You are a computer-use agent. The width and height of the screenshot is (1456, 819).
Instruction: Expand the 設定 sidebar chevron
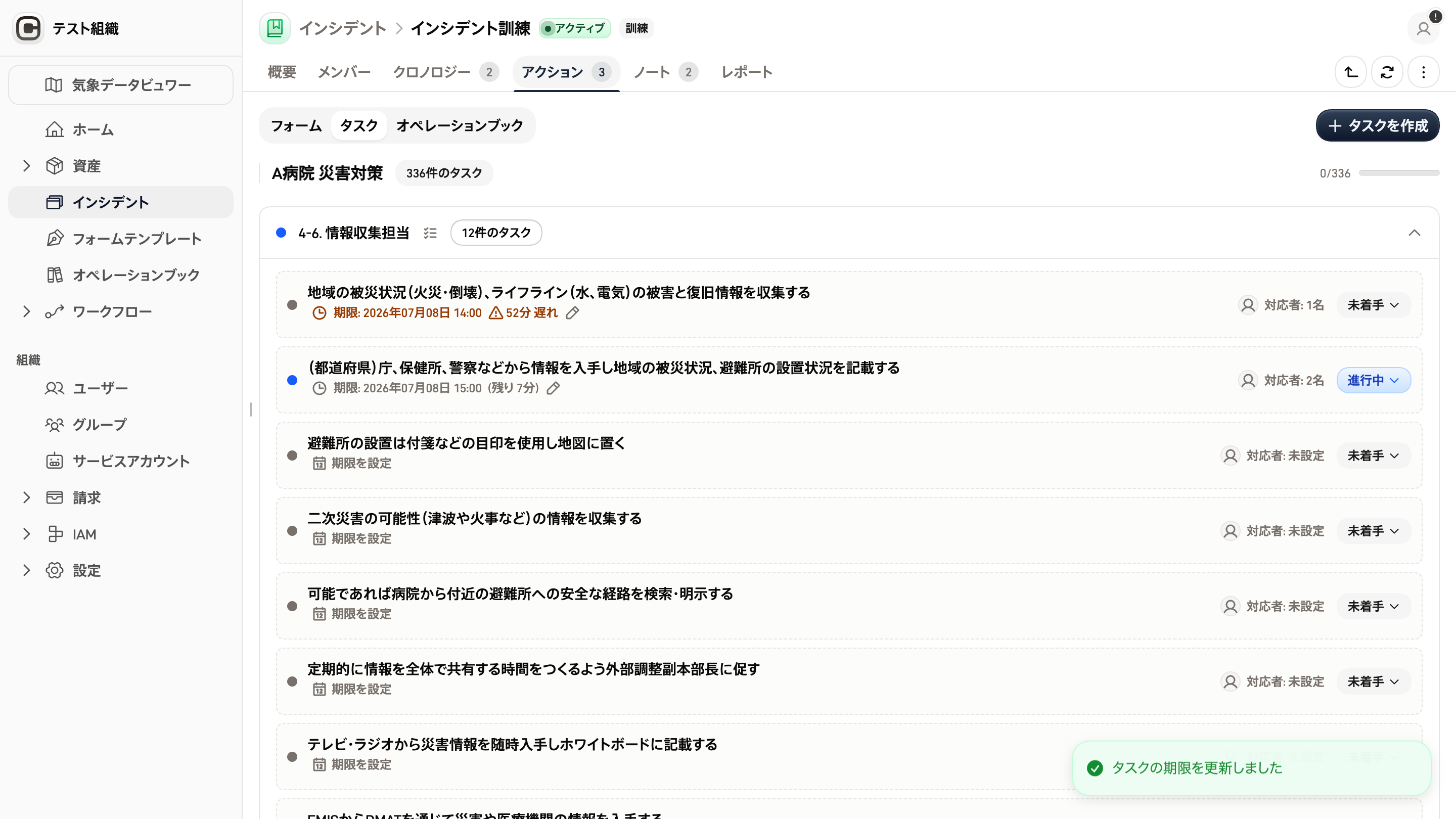[27, 570]
